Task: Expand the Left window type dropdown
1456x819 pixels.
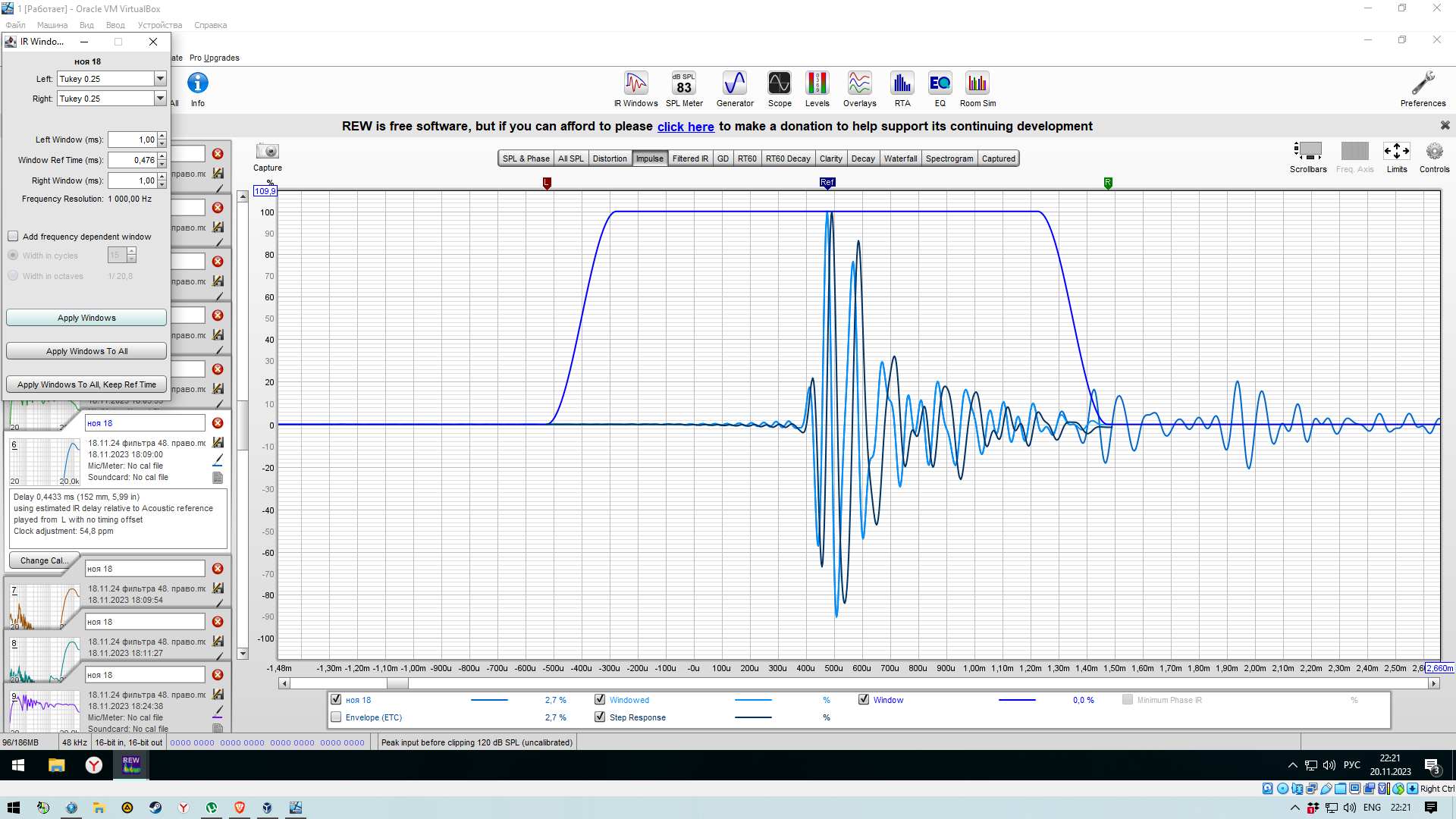Action: (x=160, y=79)
